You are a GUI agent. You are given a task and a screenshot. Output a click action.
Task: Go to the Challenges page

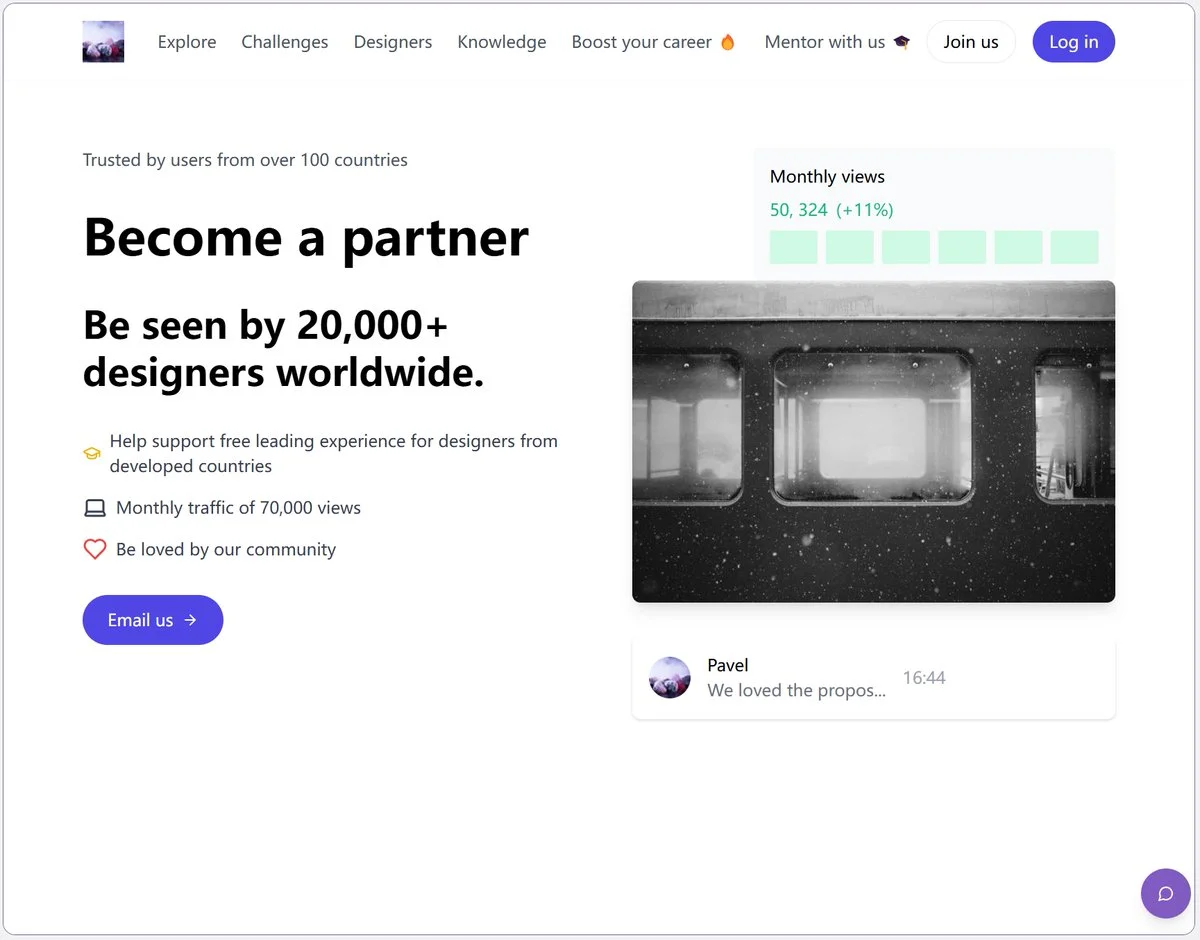(285, 42)
